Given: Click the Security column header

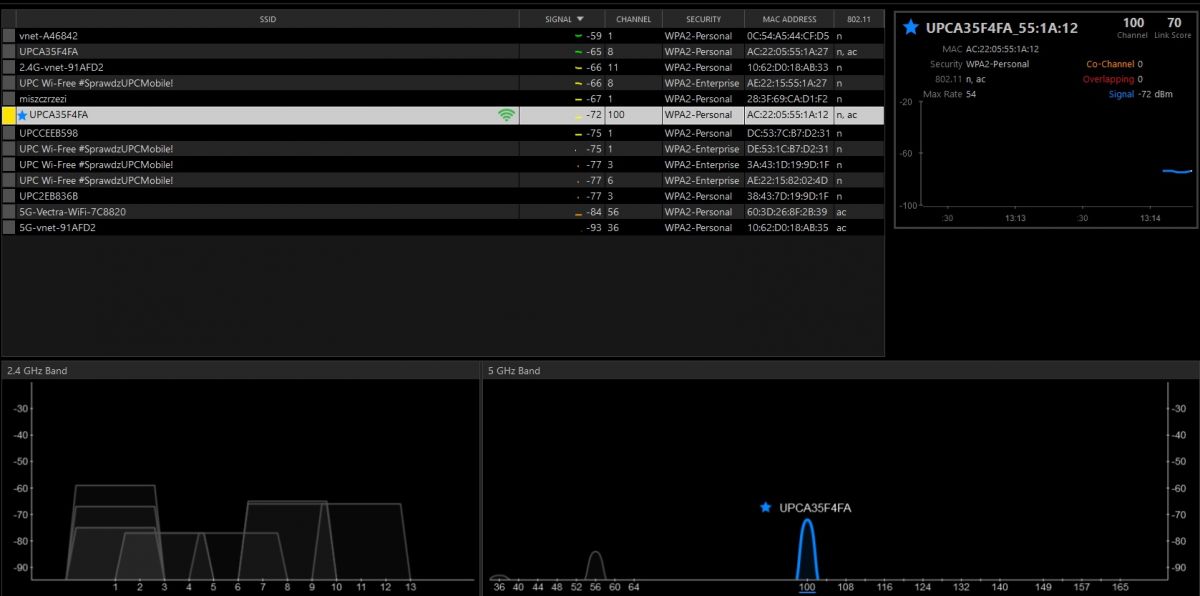Looking at the screenshot, I should 703,19.
